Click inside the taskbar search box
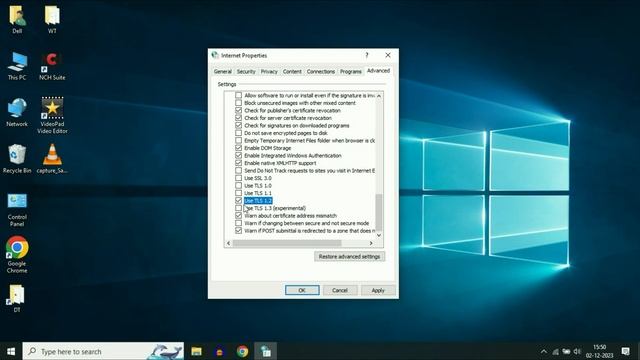The height and width of the screenshot is (360, 640). (x=103, y=351)
